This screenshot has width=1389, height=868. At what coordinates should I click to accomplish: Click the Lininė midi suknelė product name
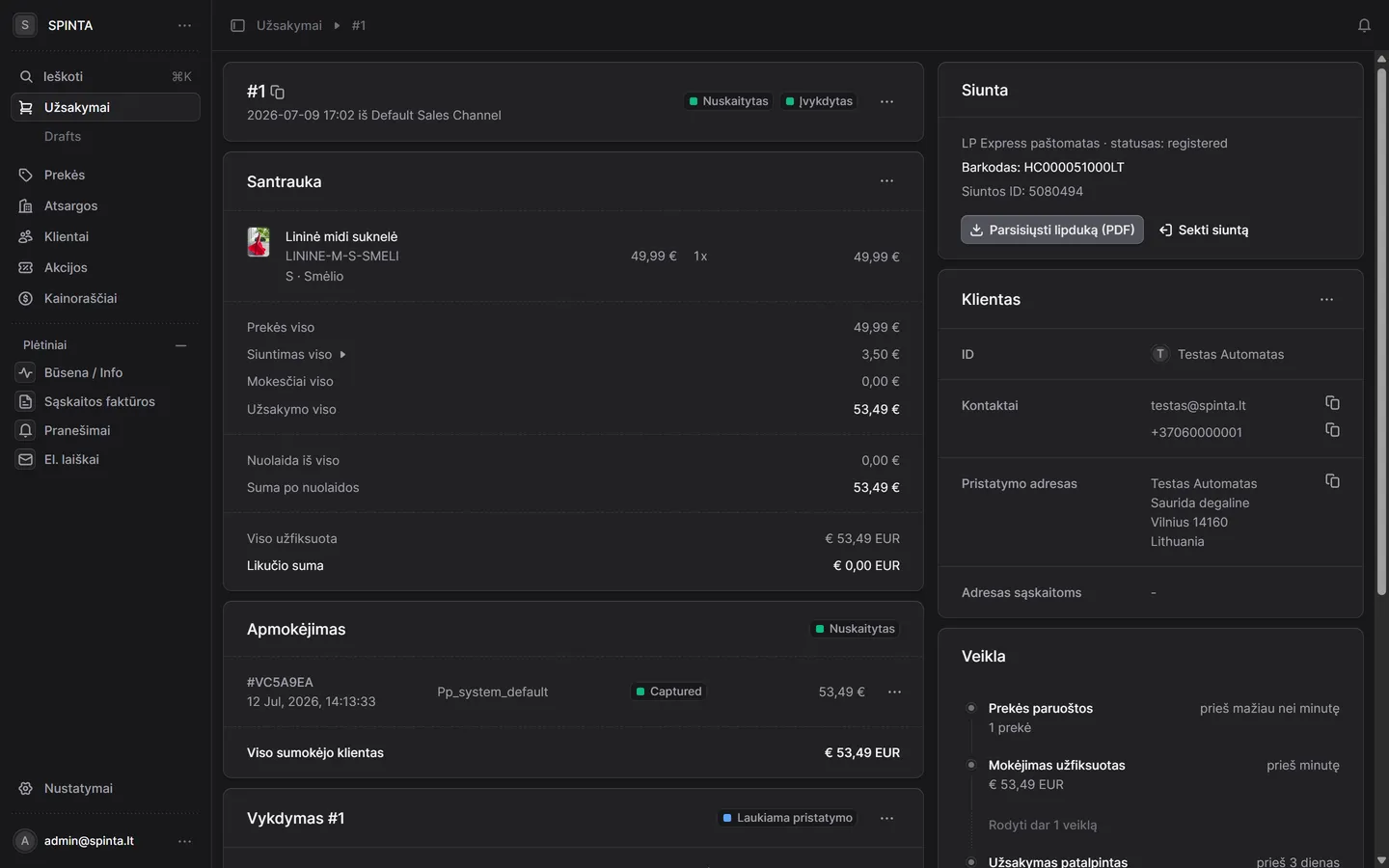[341, 236]
